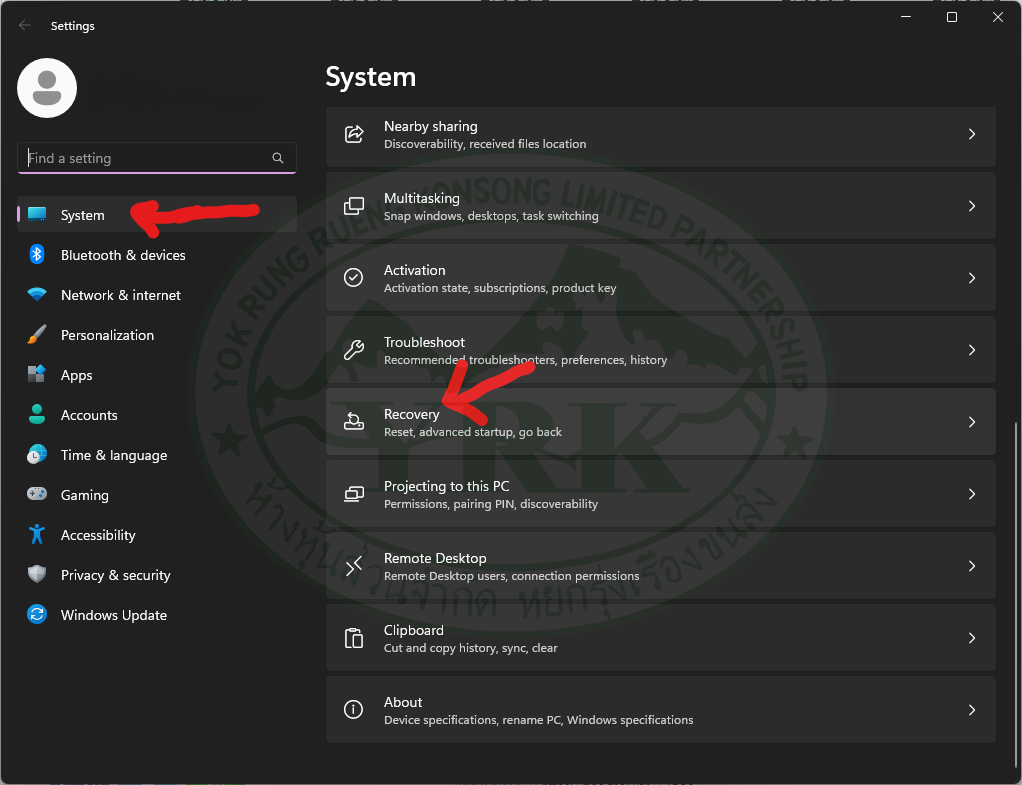Open Troubleshoot using the right chevron

point(972,350)
